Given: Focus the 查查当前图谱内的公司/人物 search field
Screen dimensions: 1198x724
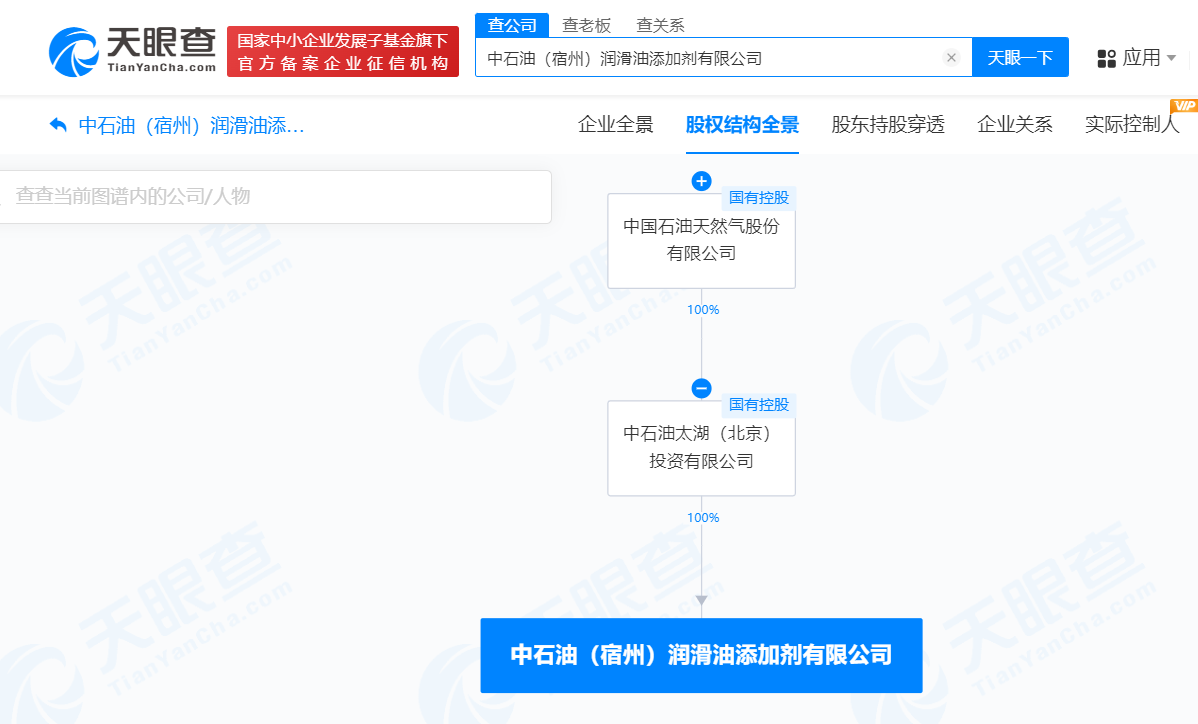Looking at the screenshot, I should pyautogui.click(x=275, y=197).
